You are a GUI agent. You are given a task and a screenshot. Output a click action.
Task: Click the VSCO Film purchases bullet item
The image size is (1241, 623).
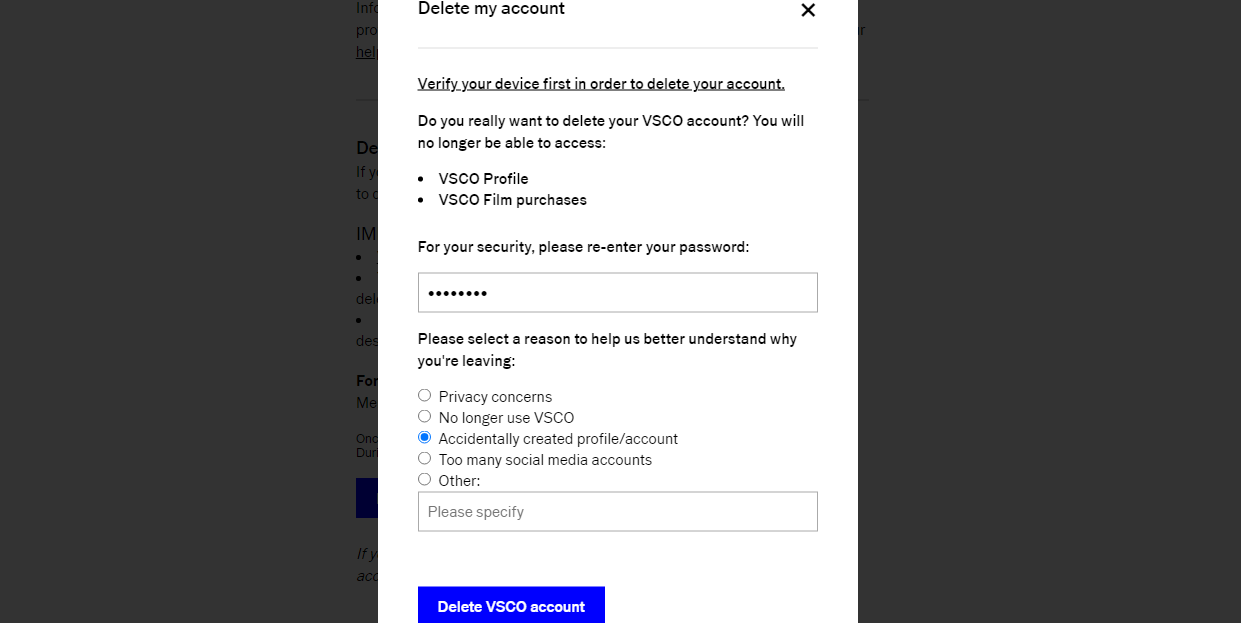click(512, 200)
